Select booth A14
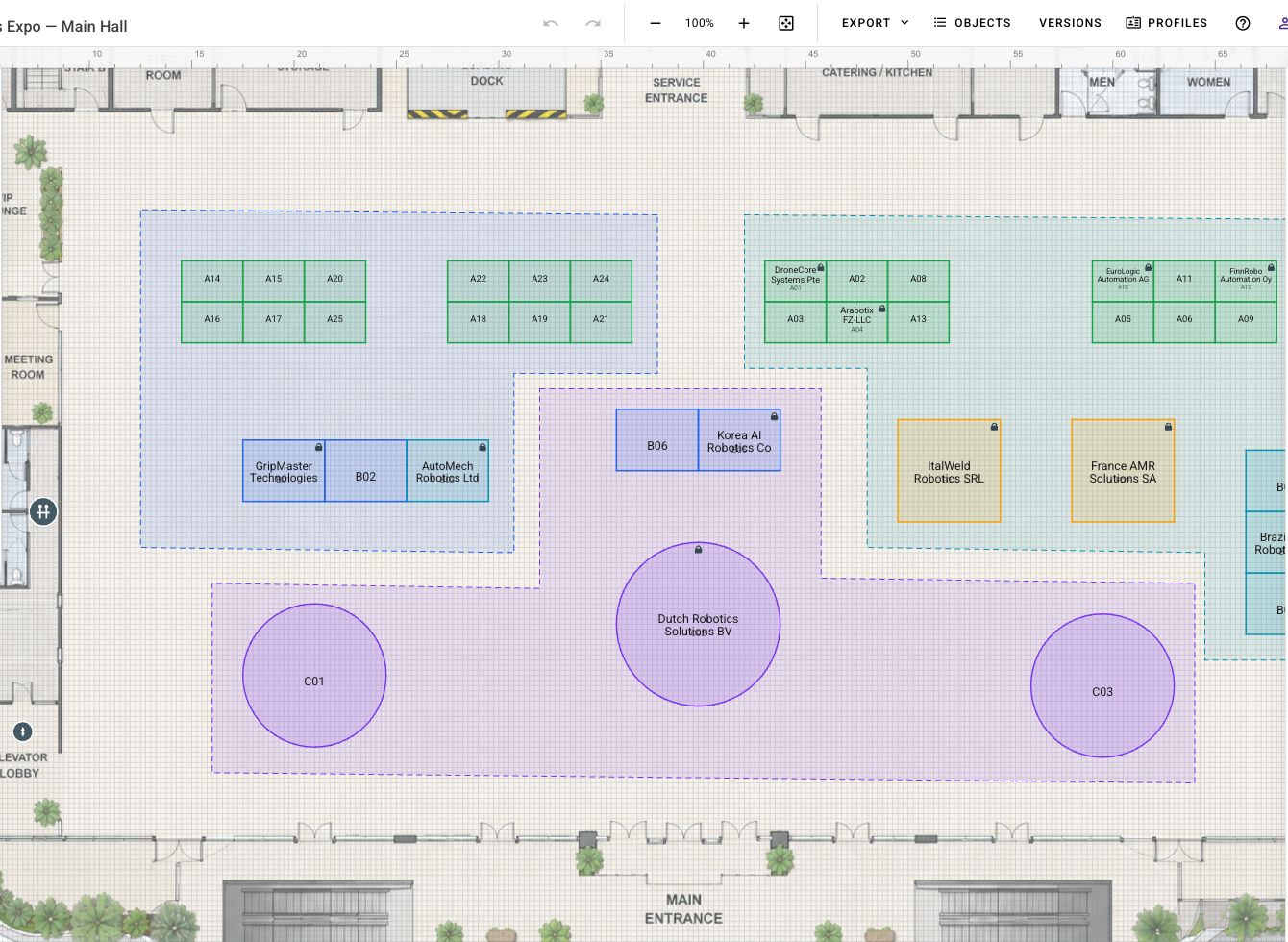The width and height of the screenshot is (1288, 942). pos(212,281)
